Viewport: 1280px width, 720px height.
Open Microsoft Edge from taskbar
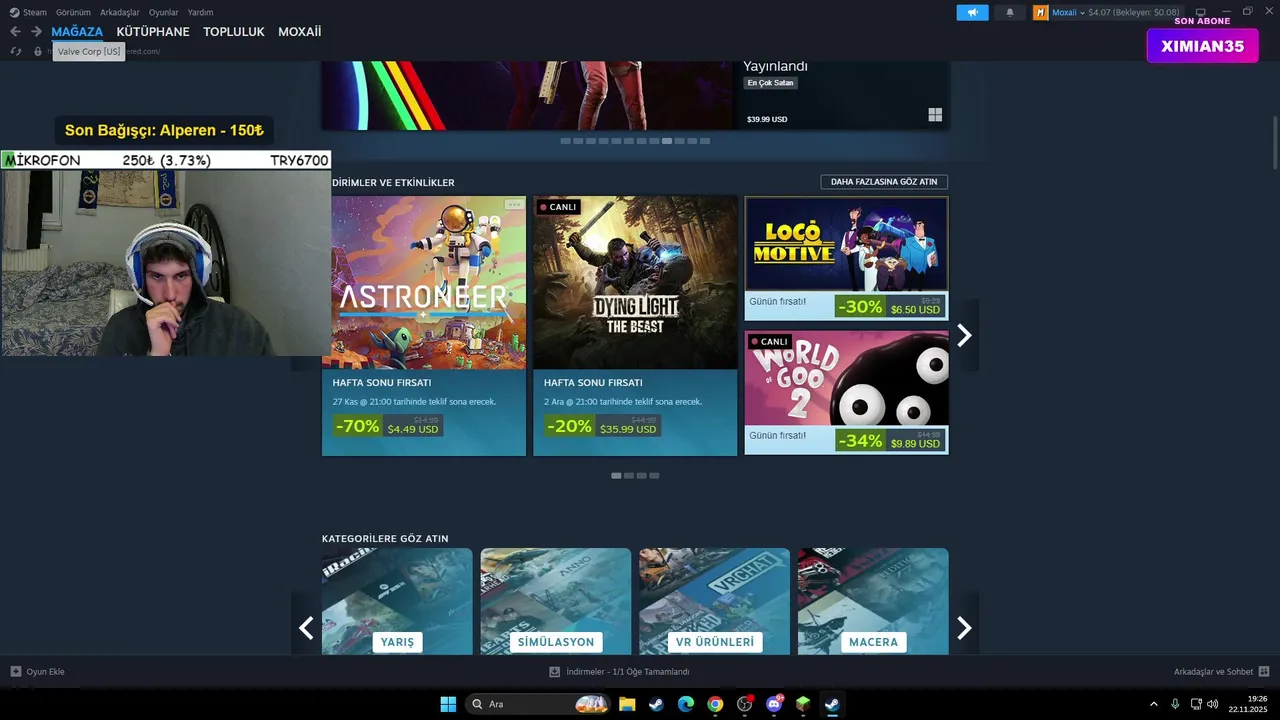point(685,704)
